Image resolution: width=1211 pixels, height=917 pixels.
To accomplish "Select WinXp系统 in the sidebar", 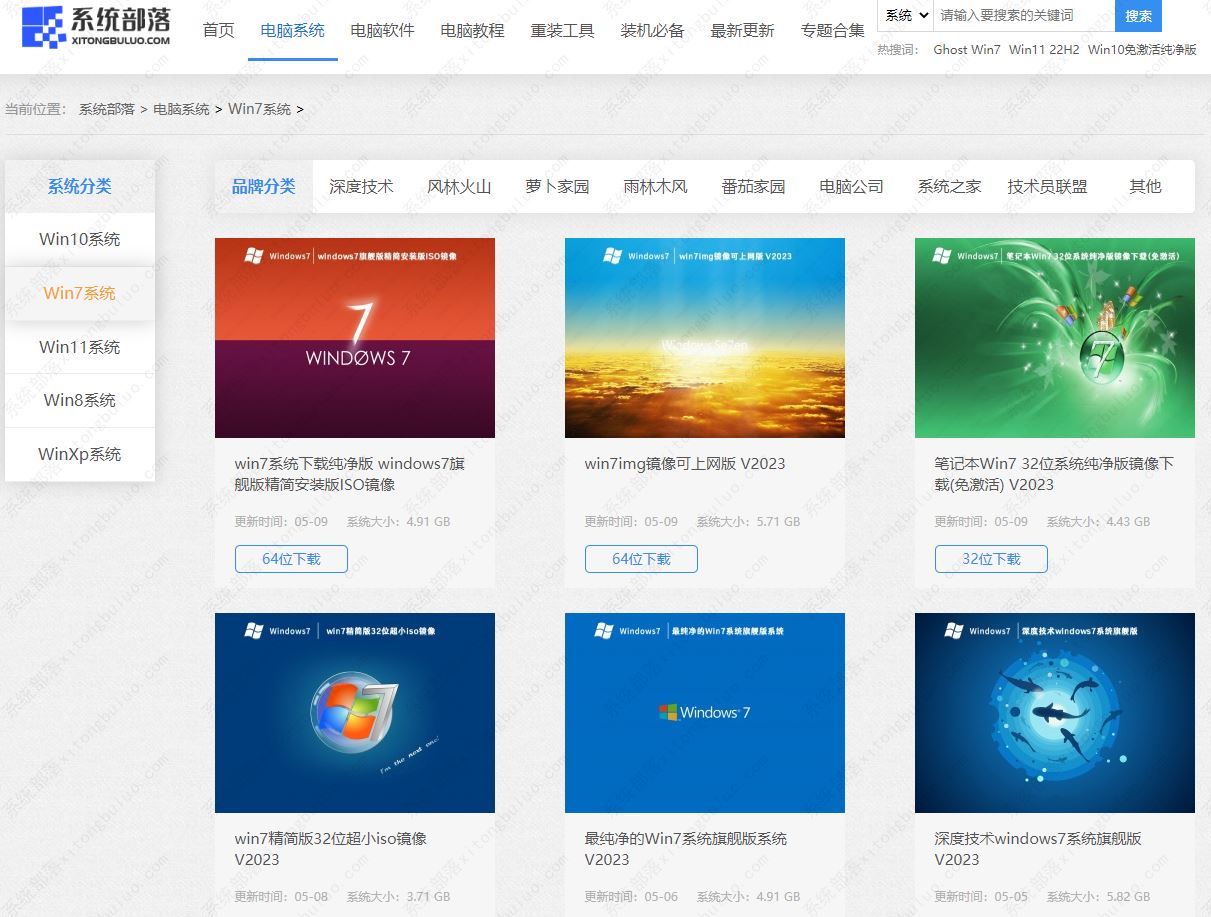I will (80, 454).
